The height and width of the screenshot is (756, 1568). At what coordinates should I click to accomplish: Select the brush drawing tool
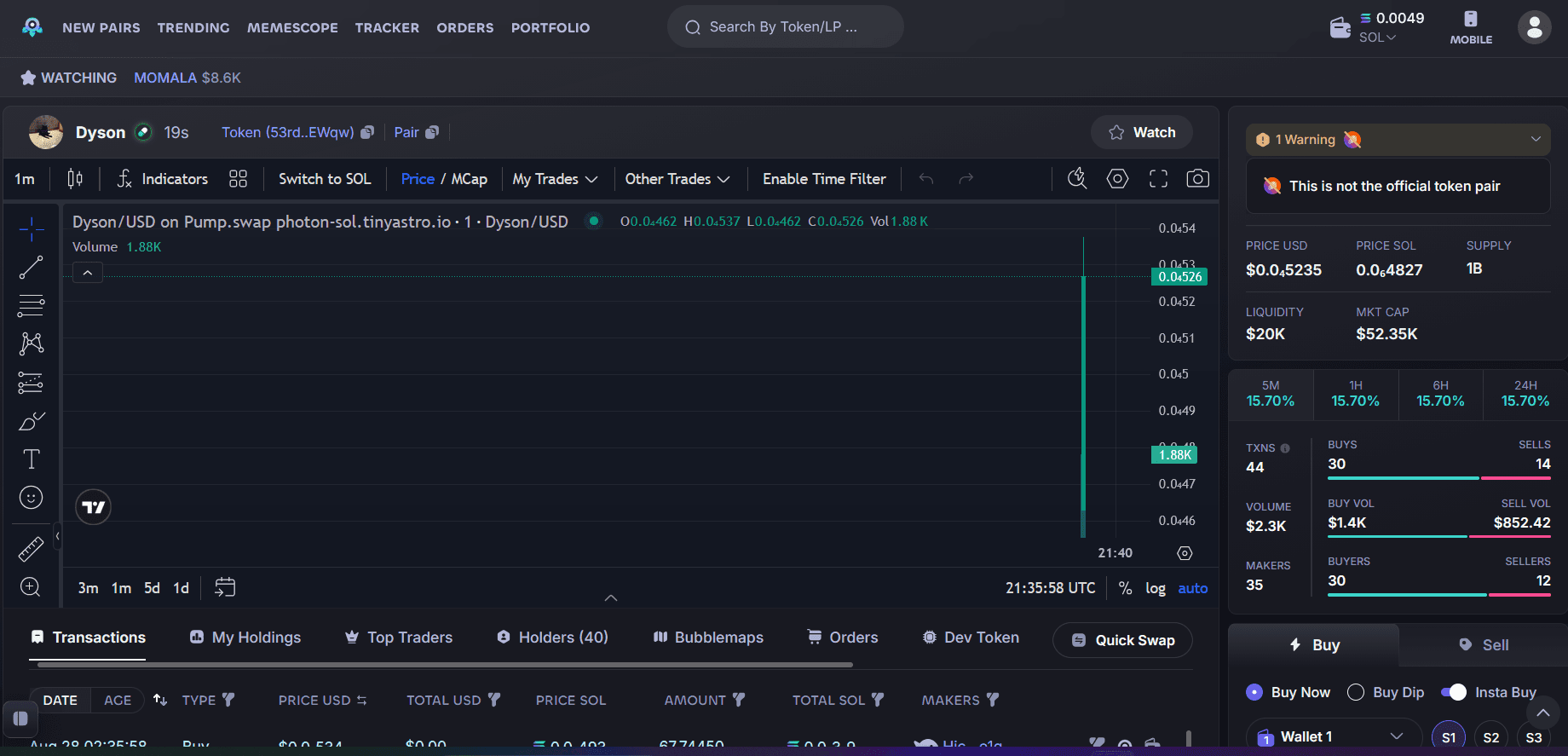32,421
